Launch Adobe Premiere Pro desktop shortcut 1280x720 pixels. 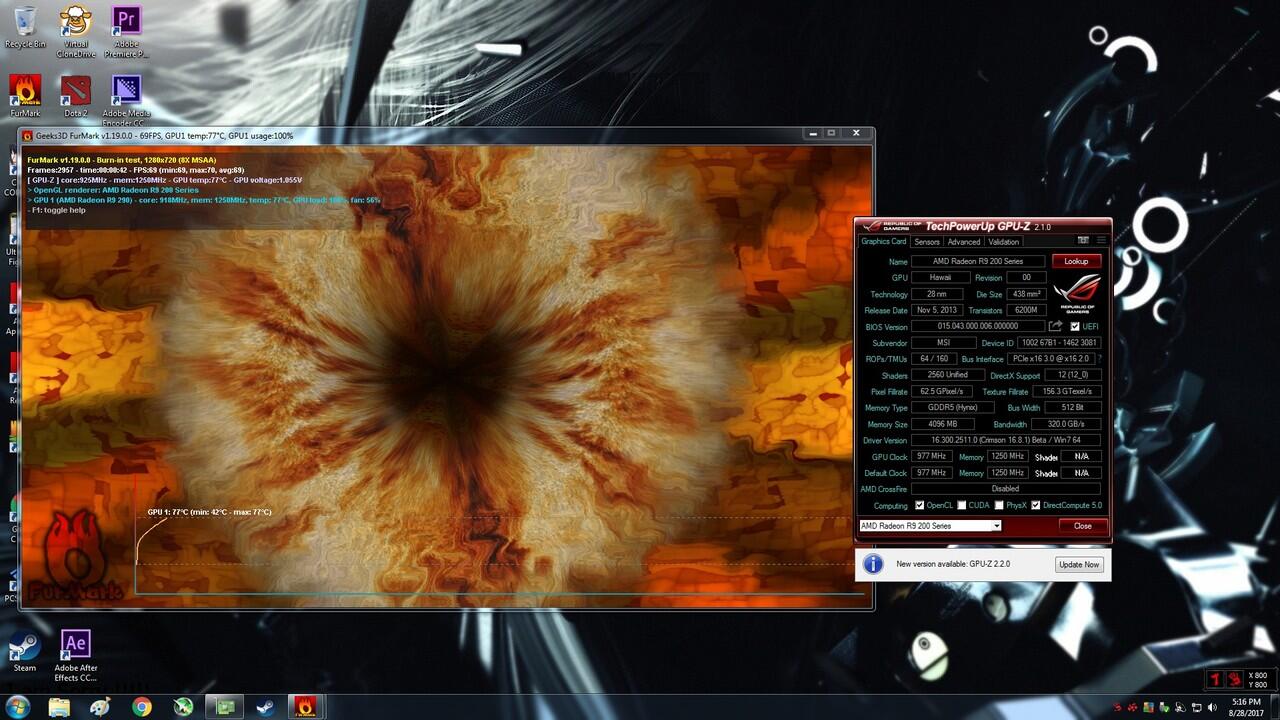126,32
